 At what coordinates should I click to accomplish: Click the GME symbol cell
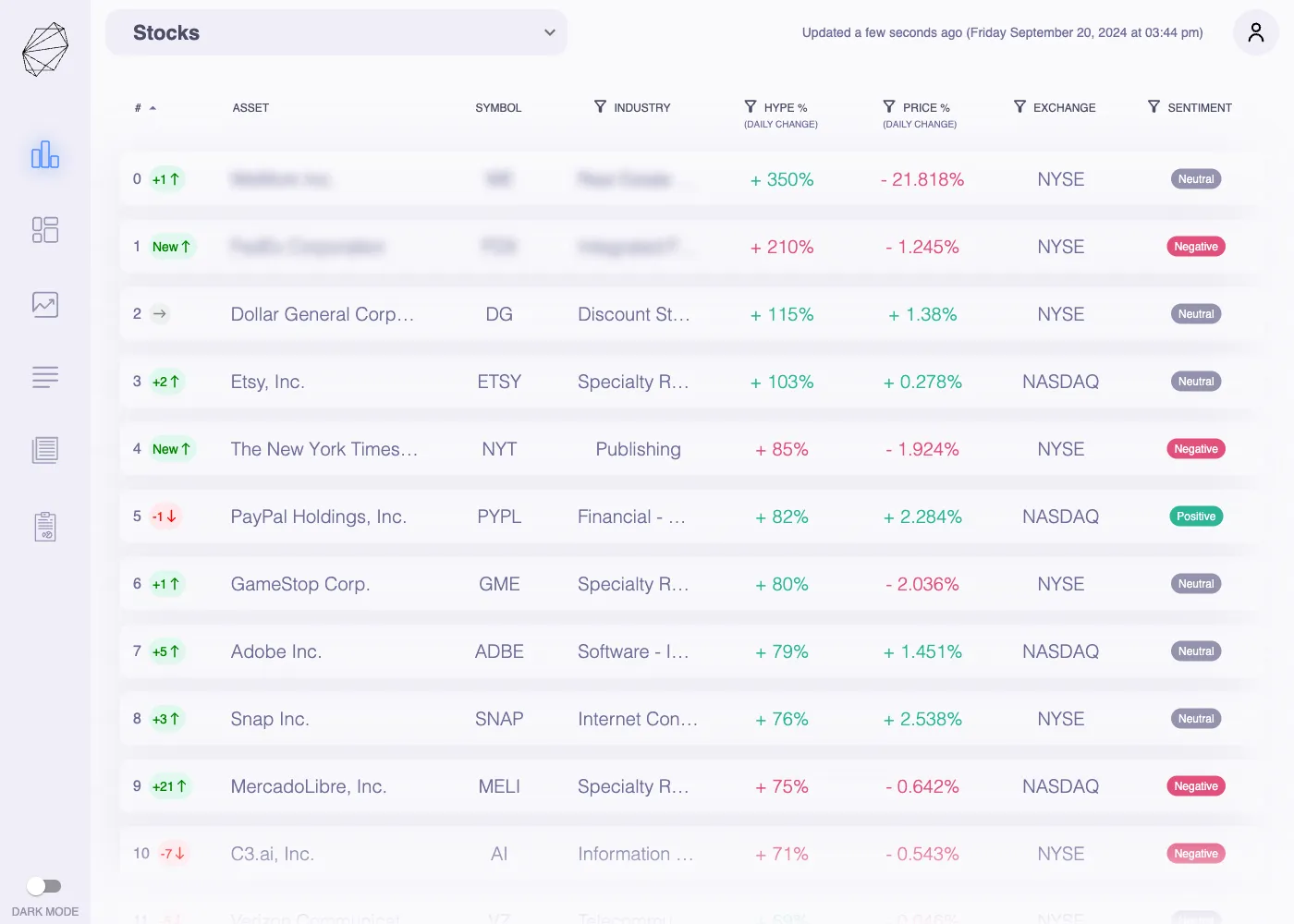tap(499, 584)
